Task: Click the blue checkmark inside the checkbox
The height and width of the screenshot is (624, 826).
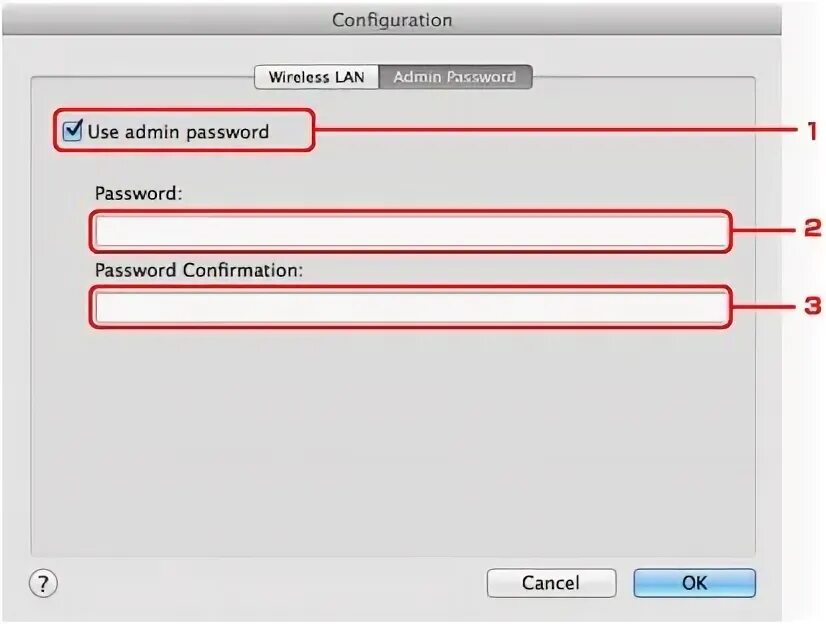Action: (x=74, y=128)
